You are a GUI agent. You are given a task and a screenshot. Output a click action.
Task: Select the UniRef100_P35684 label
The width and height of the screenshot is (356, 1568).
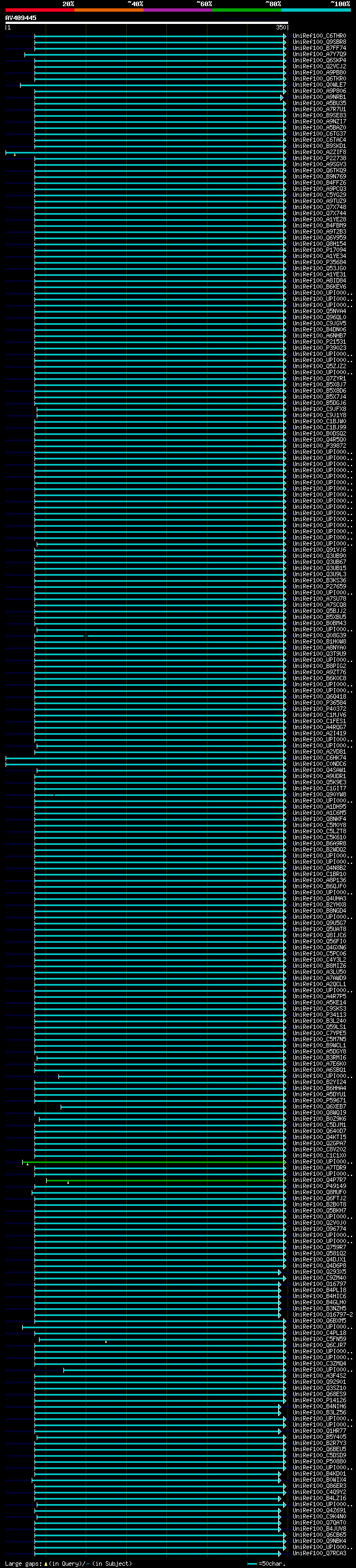[x=319, y=263]
